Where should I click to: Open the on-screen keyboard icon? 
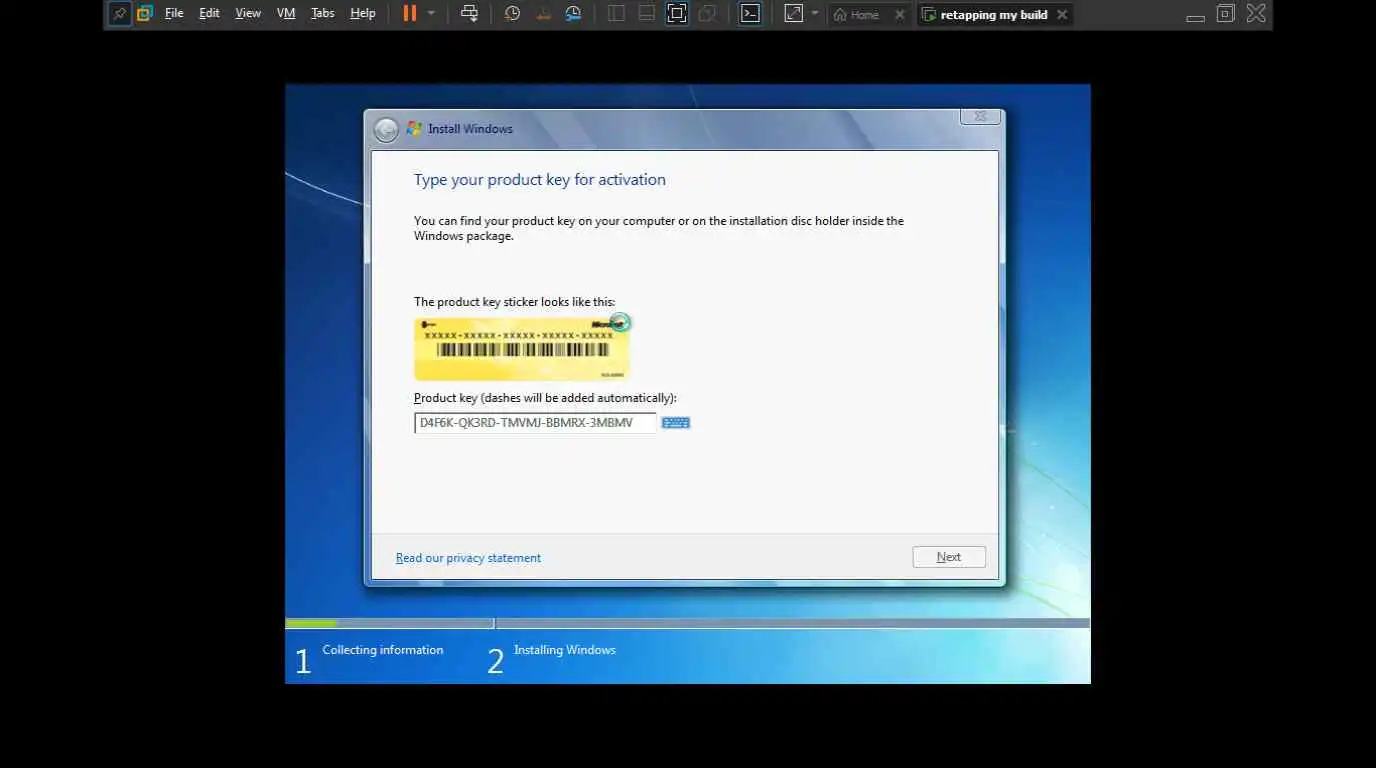(x=676, y=423)
